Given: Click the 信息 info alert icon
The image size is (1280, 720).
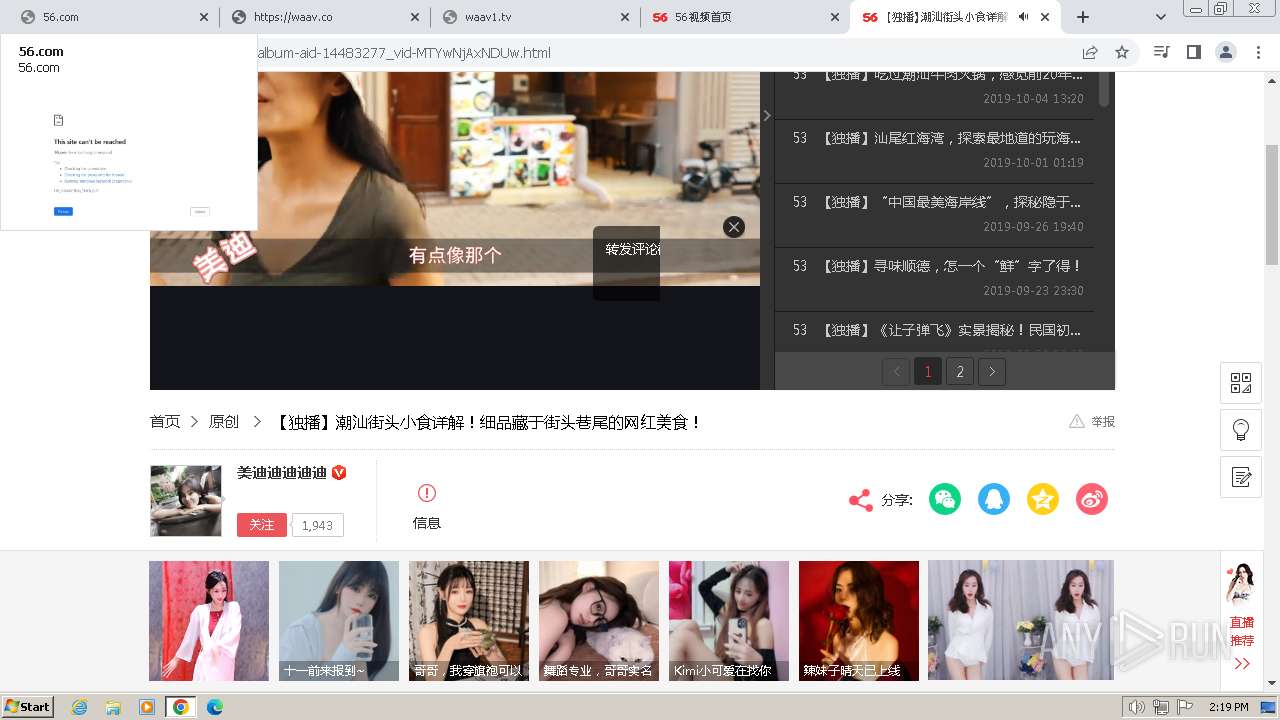Looking at the screenshot, I should pyautogui.click(x=427, y=493).
